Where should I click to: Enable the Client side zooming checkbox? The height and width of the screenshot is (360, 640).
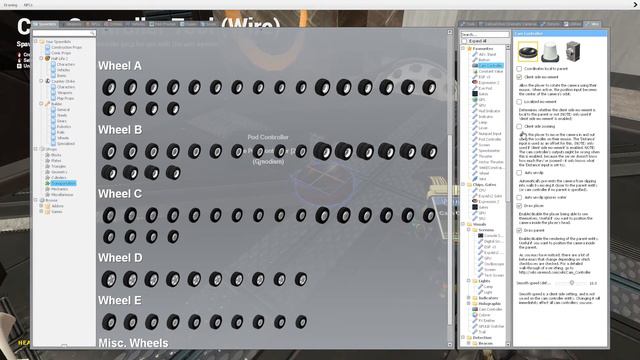(519, 127)
